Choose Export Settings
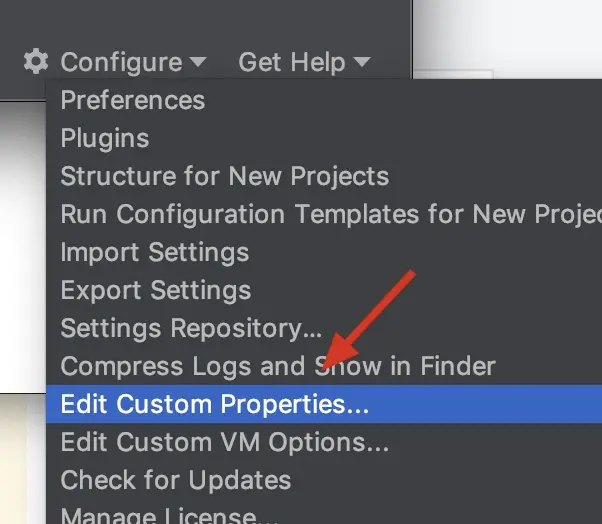 click(x=155, y=290)
